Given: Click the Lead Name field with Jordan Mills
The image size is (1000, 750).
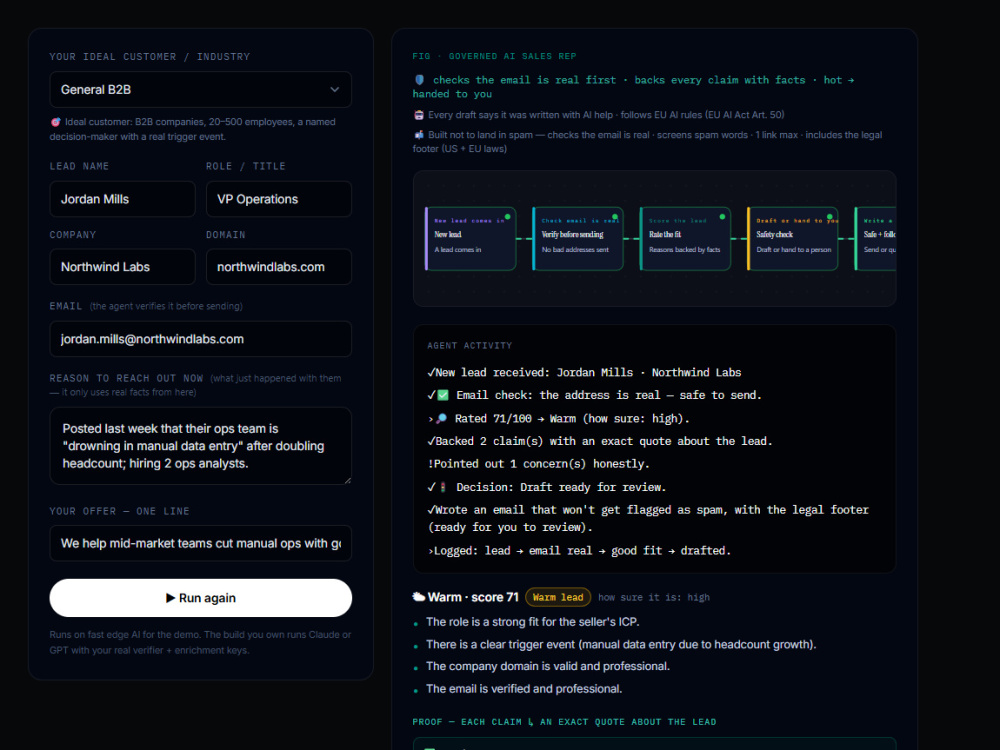Looking at the screenshot, I should [x=122, y=199].
